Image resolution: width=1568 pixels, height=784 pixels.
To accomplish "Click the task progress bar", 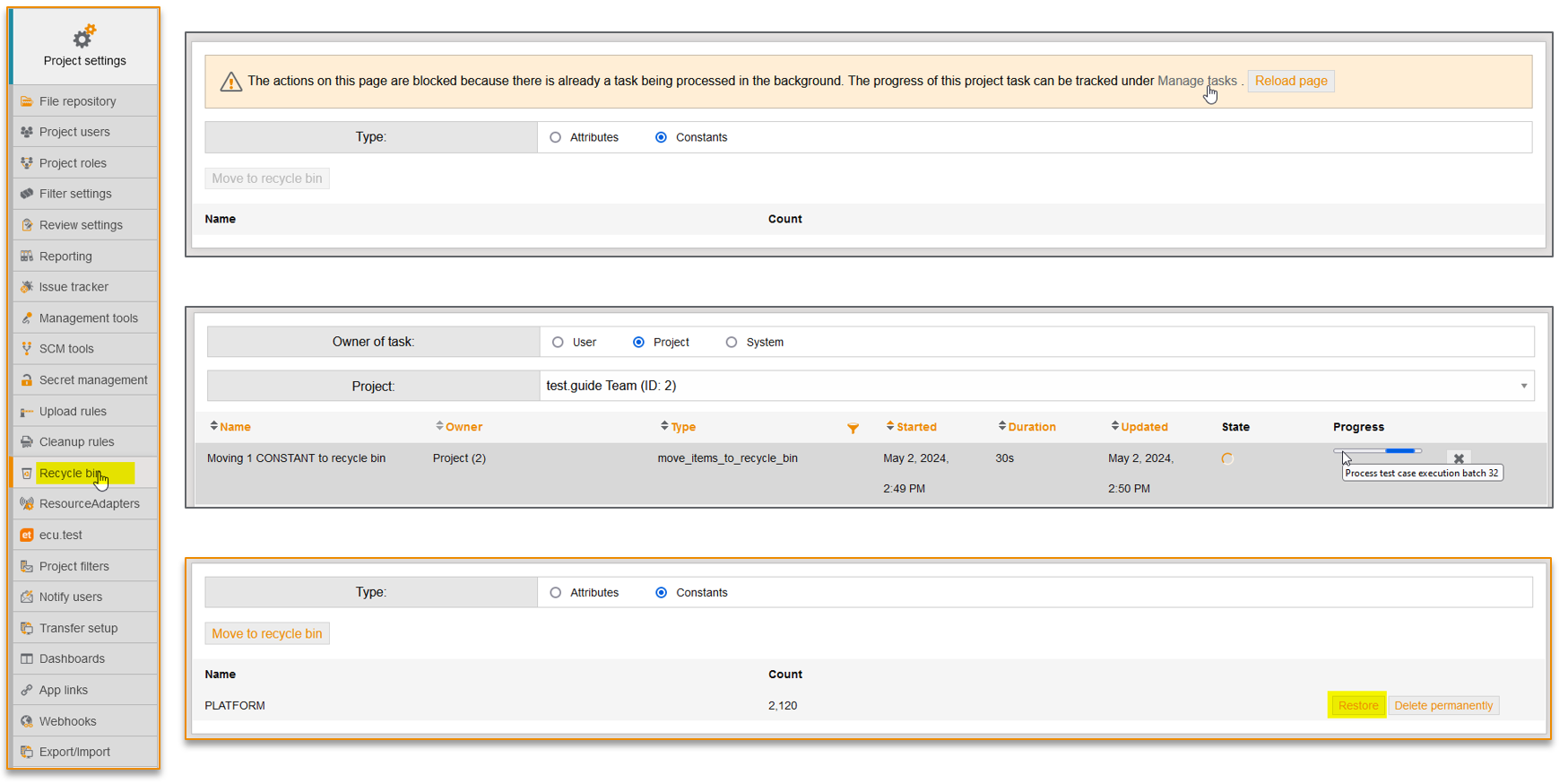I will [1377, 451].
